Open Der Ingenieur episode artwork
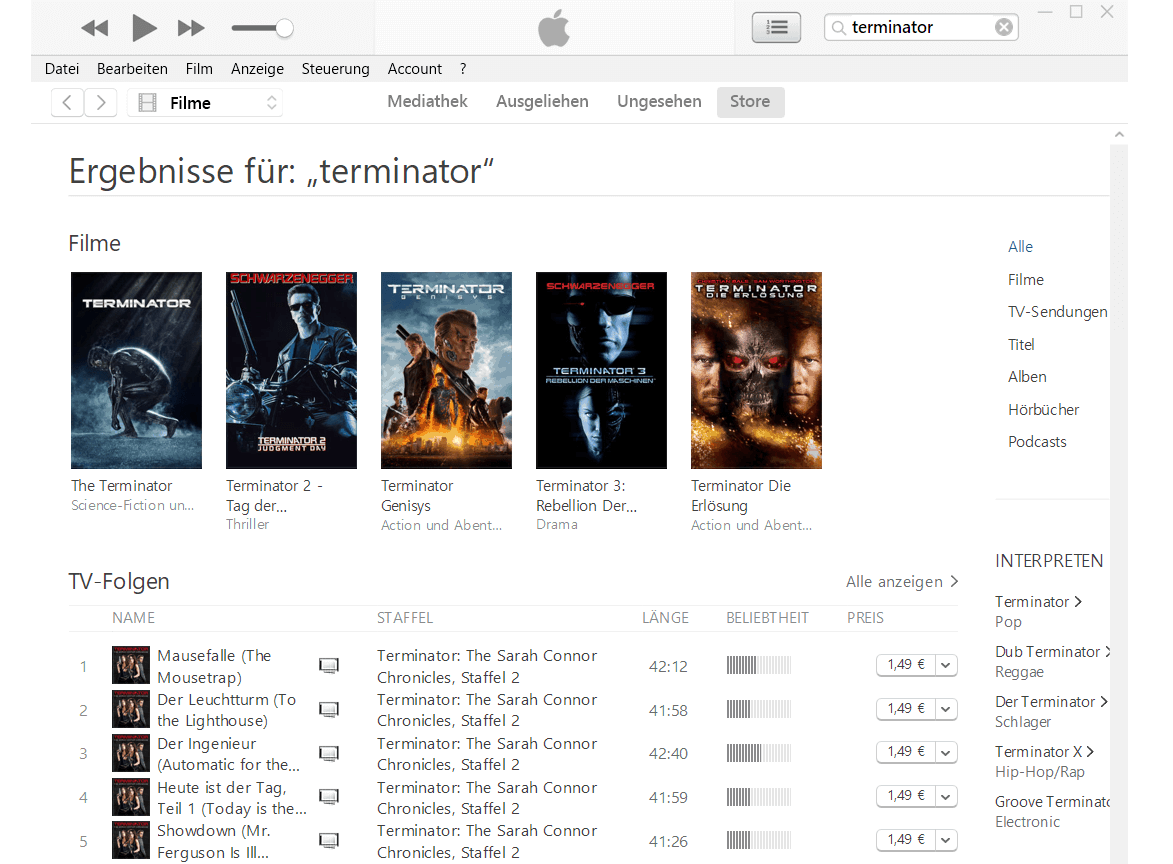This screenshot has height=864, width=1173. pyautogui.click(x=131, y=753)
